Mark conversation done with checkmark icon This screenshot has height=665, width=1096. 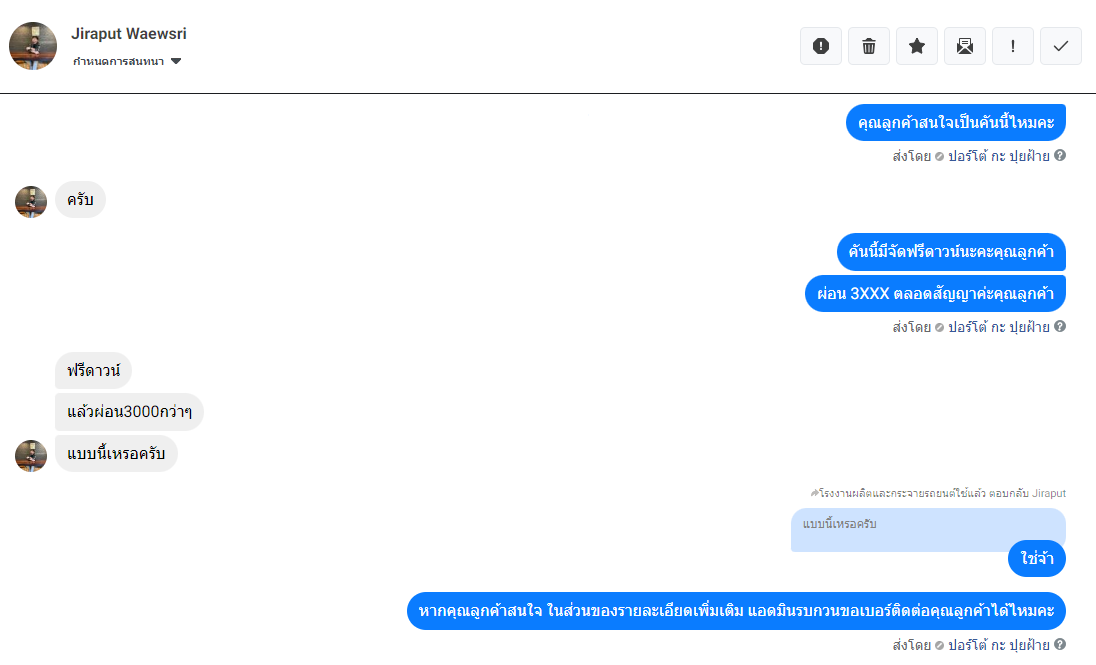pyautogui.click(x=1061, y=46)
